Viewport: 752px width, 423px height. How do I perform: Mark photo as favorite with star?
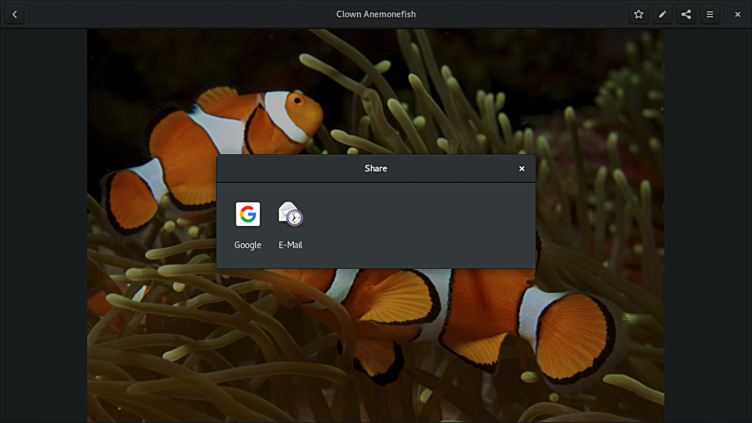[x=638, y=14]
